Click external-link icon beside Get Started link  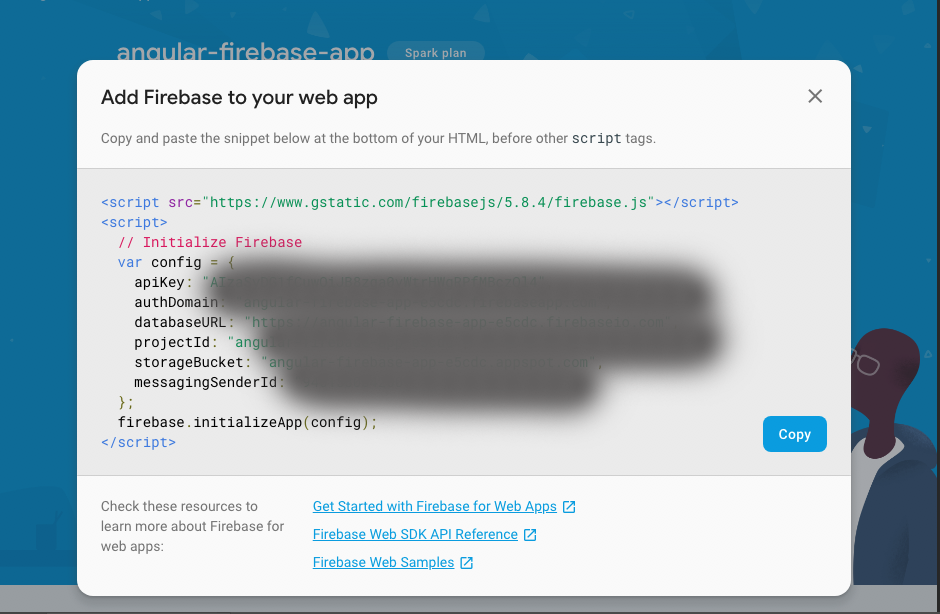pos(569,507)
